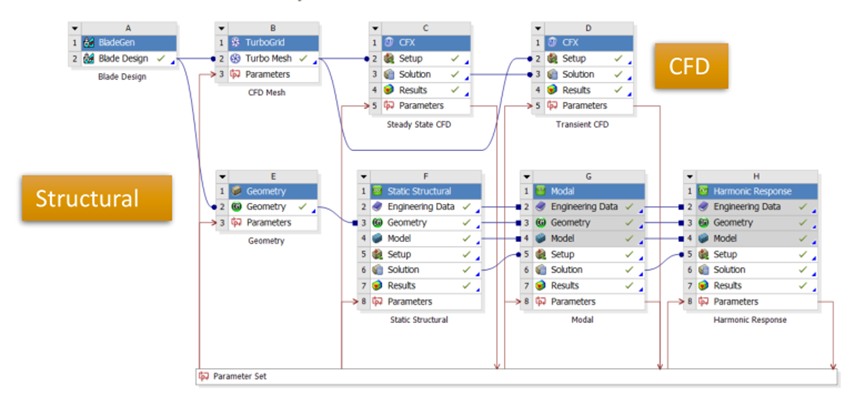
Task: Click the TurboGrid icon in system B header
Action: point(235,42)
